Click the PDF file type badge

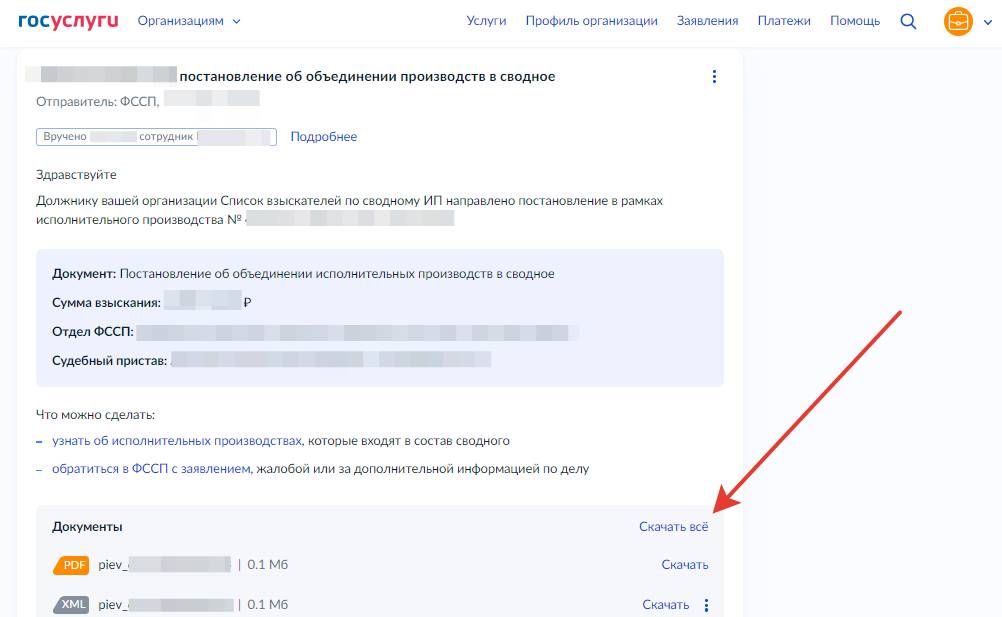pos(72,565)
